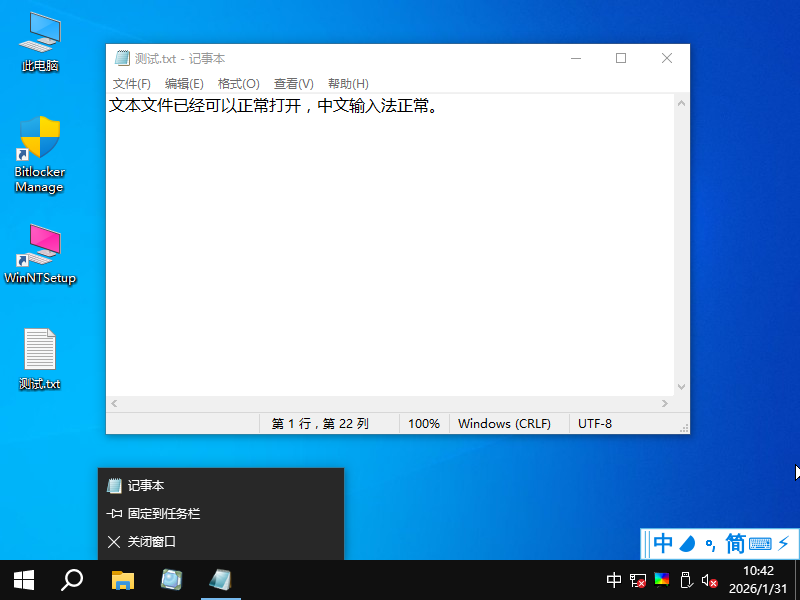Click the network disconnected tray icon
This screenshot has width=800, height=600.
coord(637,580)
